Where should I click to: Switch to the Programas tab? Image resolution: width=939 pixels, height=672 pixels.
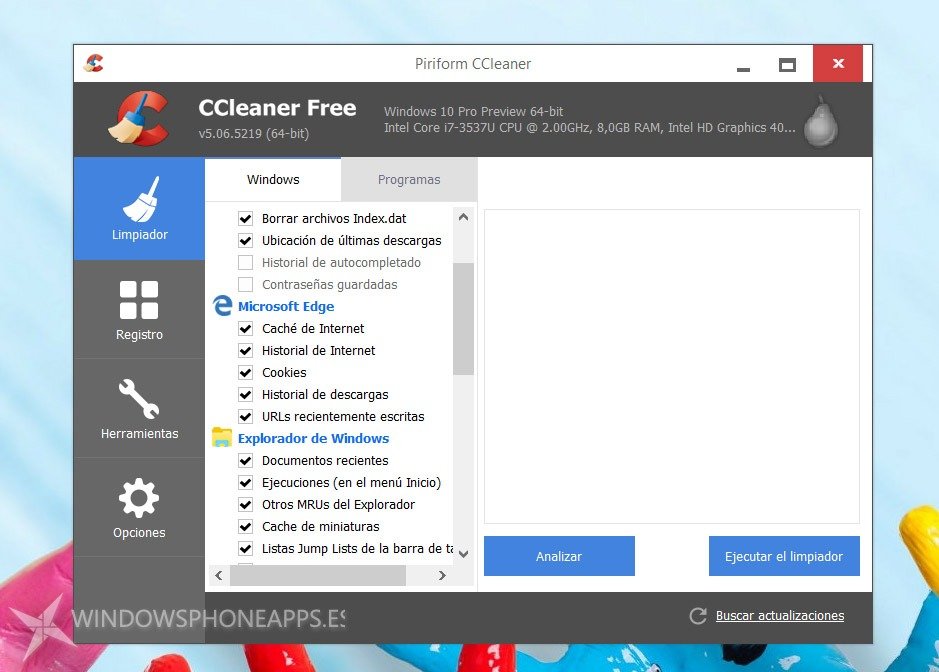pyautogui.click(x=409, y=180)
